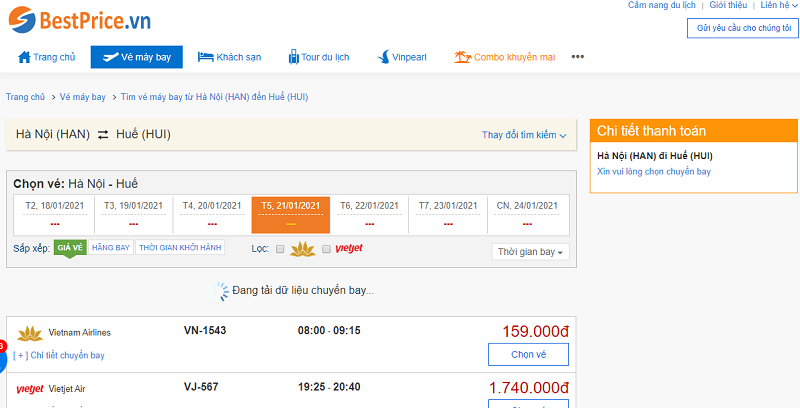Select date tab T2, 18/01/2021

coord(55,215)
